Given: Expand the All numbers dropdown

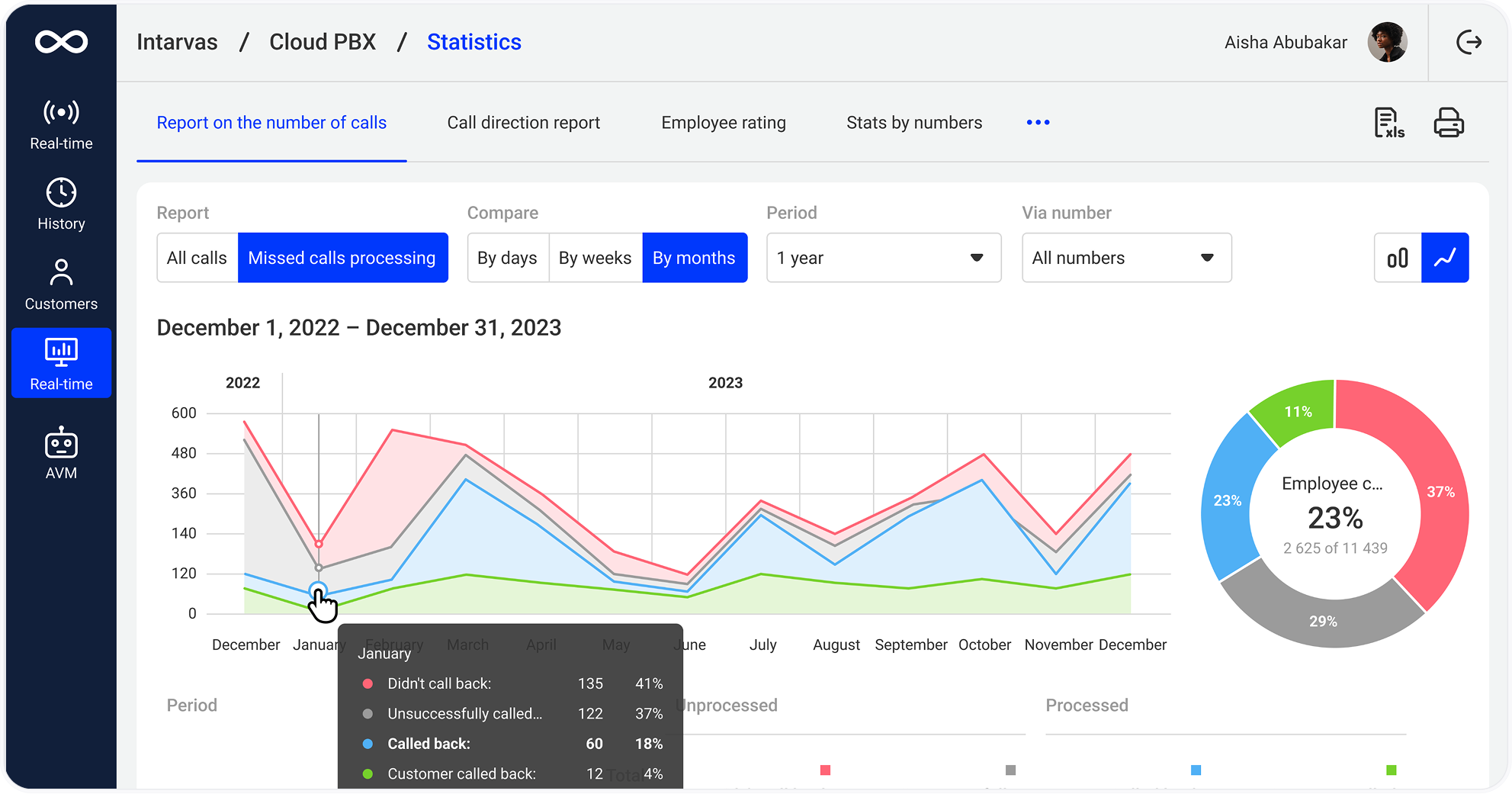Looking at the screenshot, I should 1126,258.
